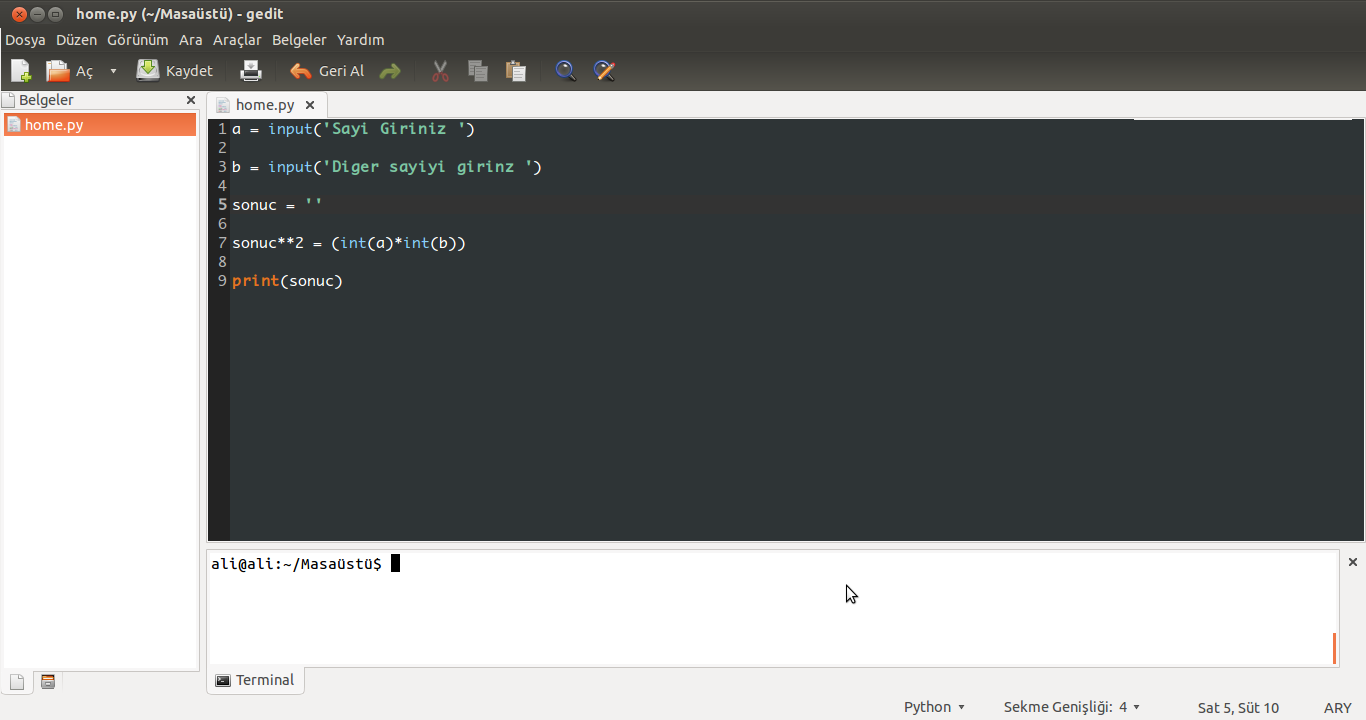Show the file browser side panel icon
The height and width of the screenshot is (720, 1366).
[47, 682]
